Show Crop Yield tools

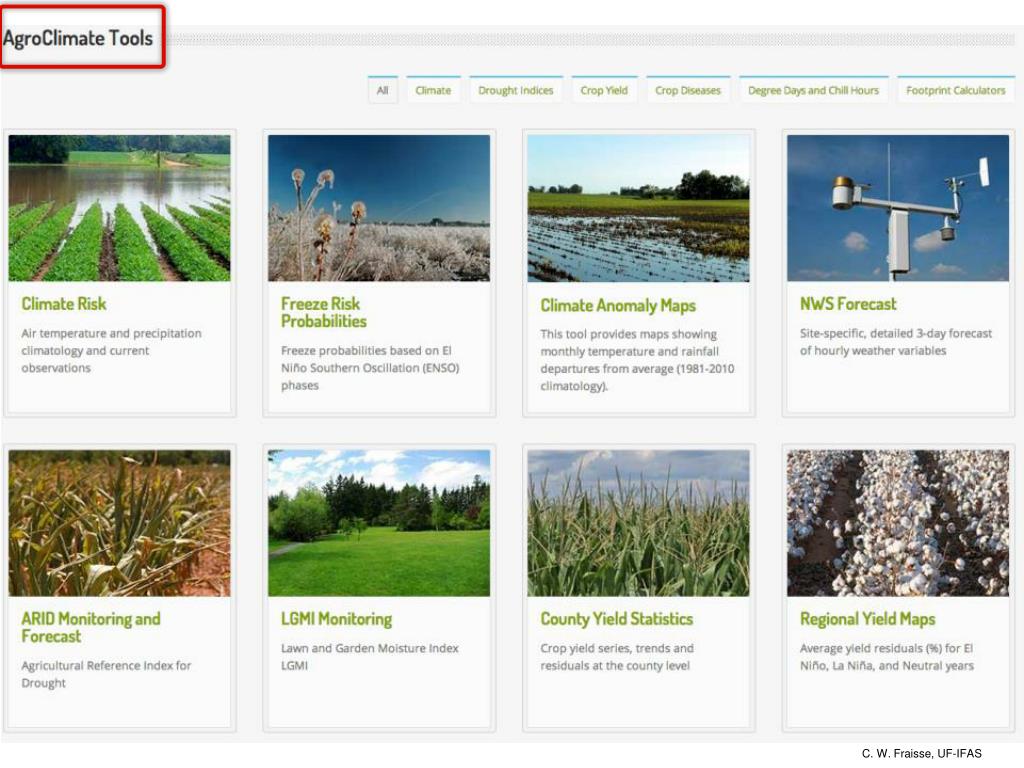click(x=604, y=90)
